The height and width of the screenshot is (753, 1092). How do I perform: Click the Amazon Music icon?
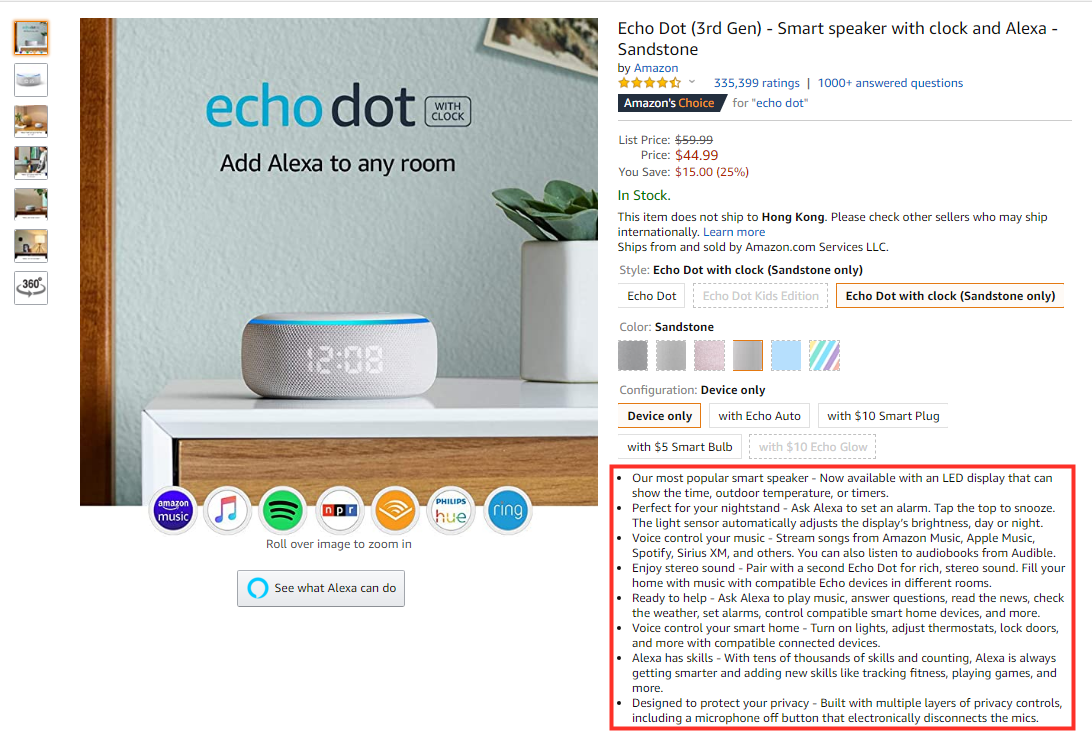pyautogui.click(x=173, y=511)
